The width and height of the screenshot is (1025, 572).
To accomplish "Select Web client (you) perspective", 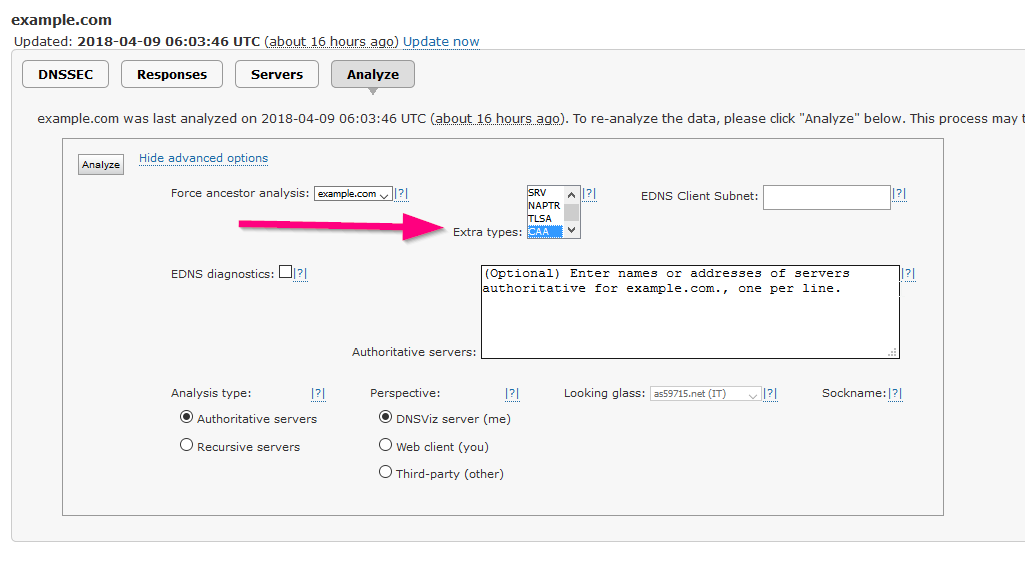I will tap(386, 445).
